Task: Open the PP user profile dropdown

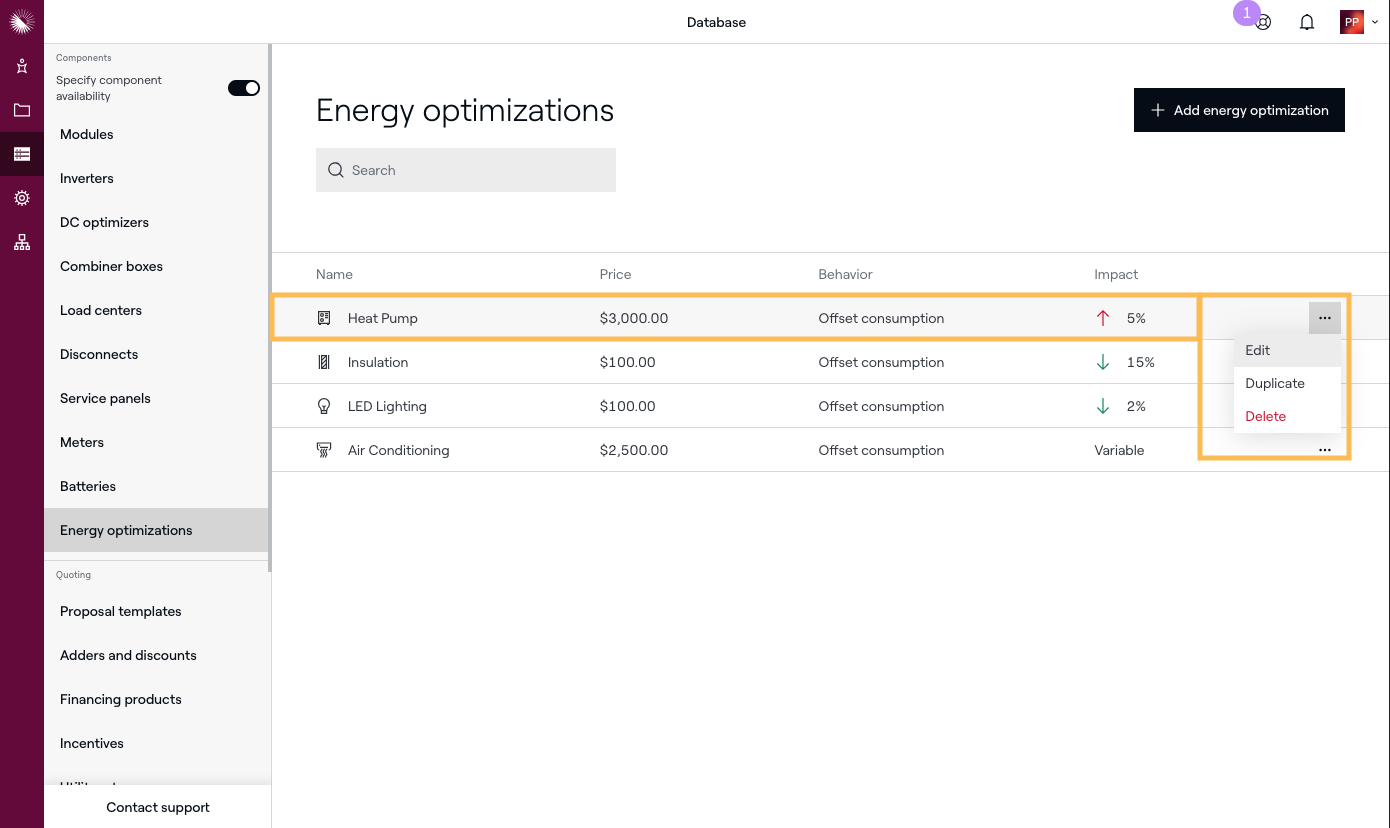Action: [x=1358, y=22]
